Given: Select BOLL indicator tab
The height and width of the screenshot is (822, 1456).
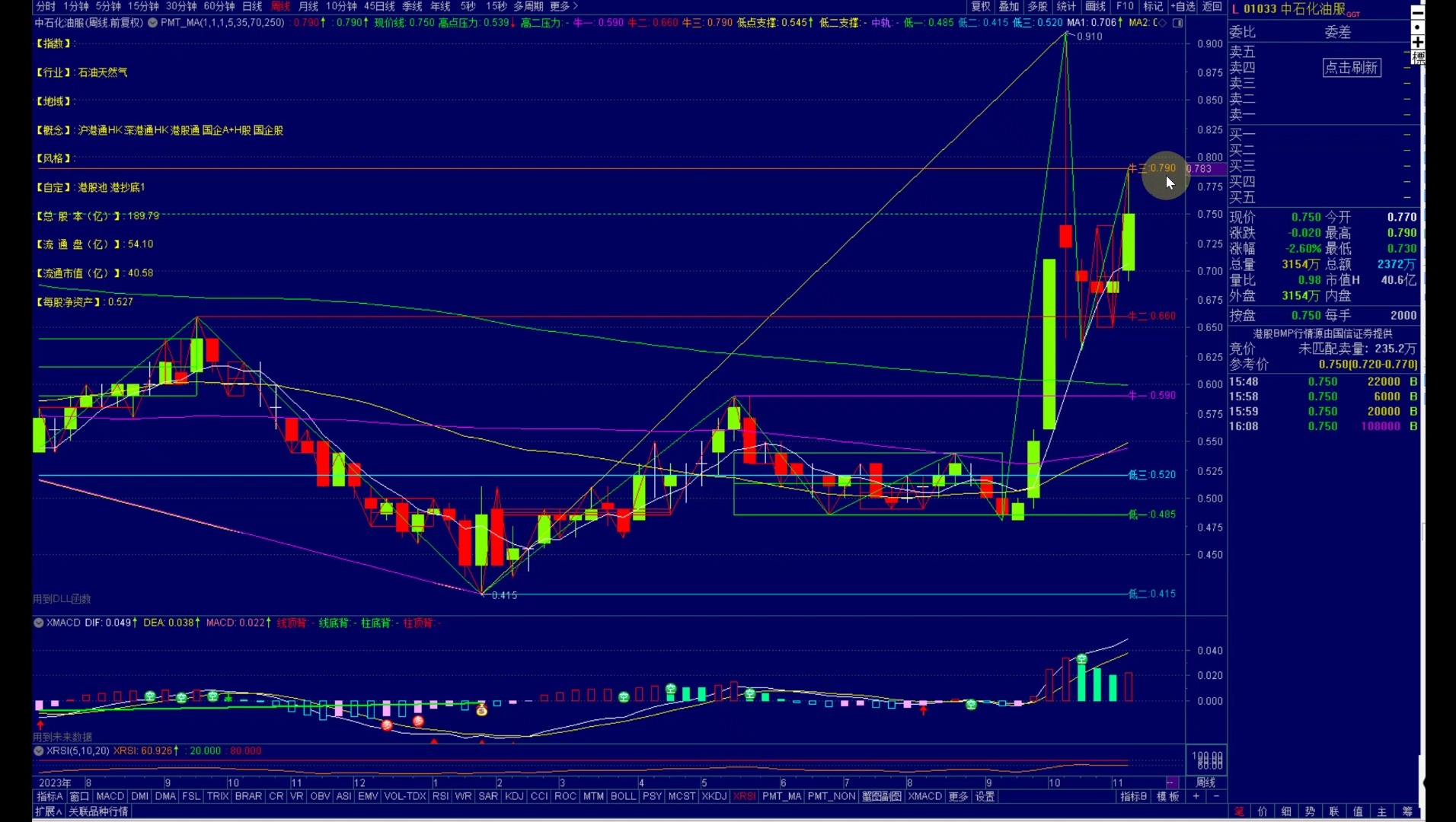Looking at the screenshot, I should pyautogui.click(x=623, y=796).
